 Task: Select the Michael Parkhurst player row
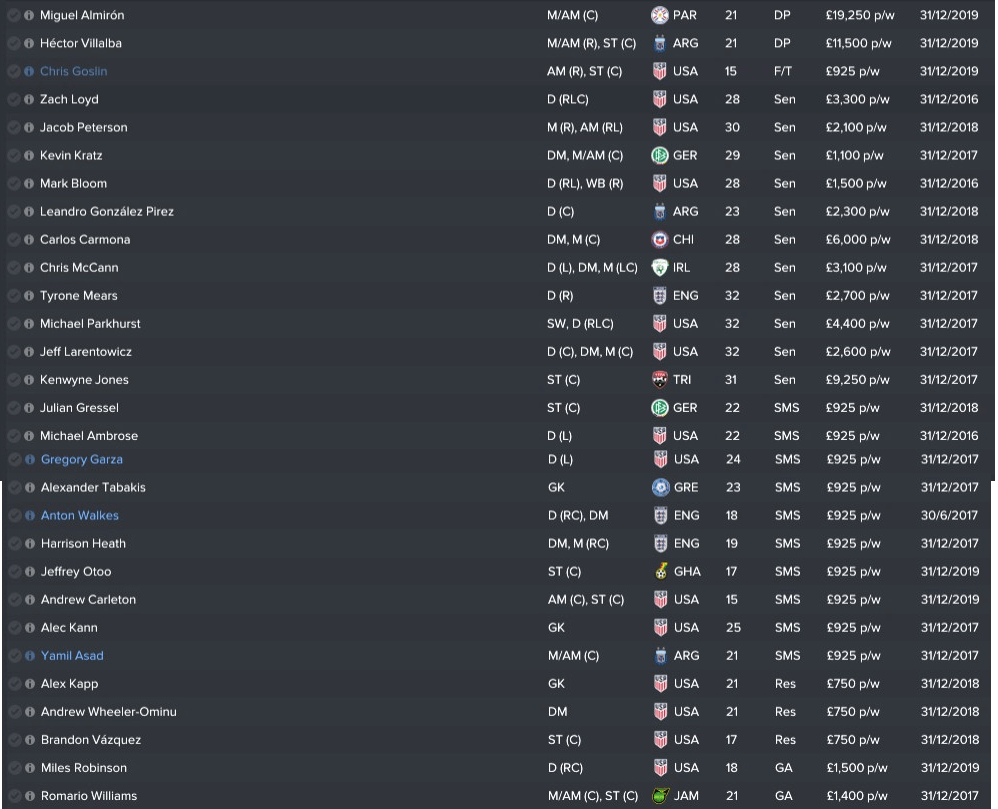pyautogui.click(x=498, y=324)
